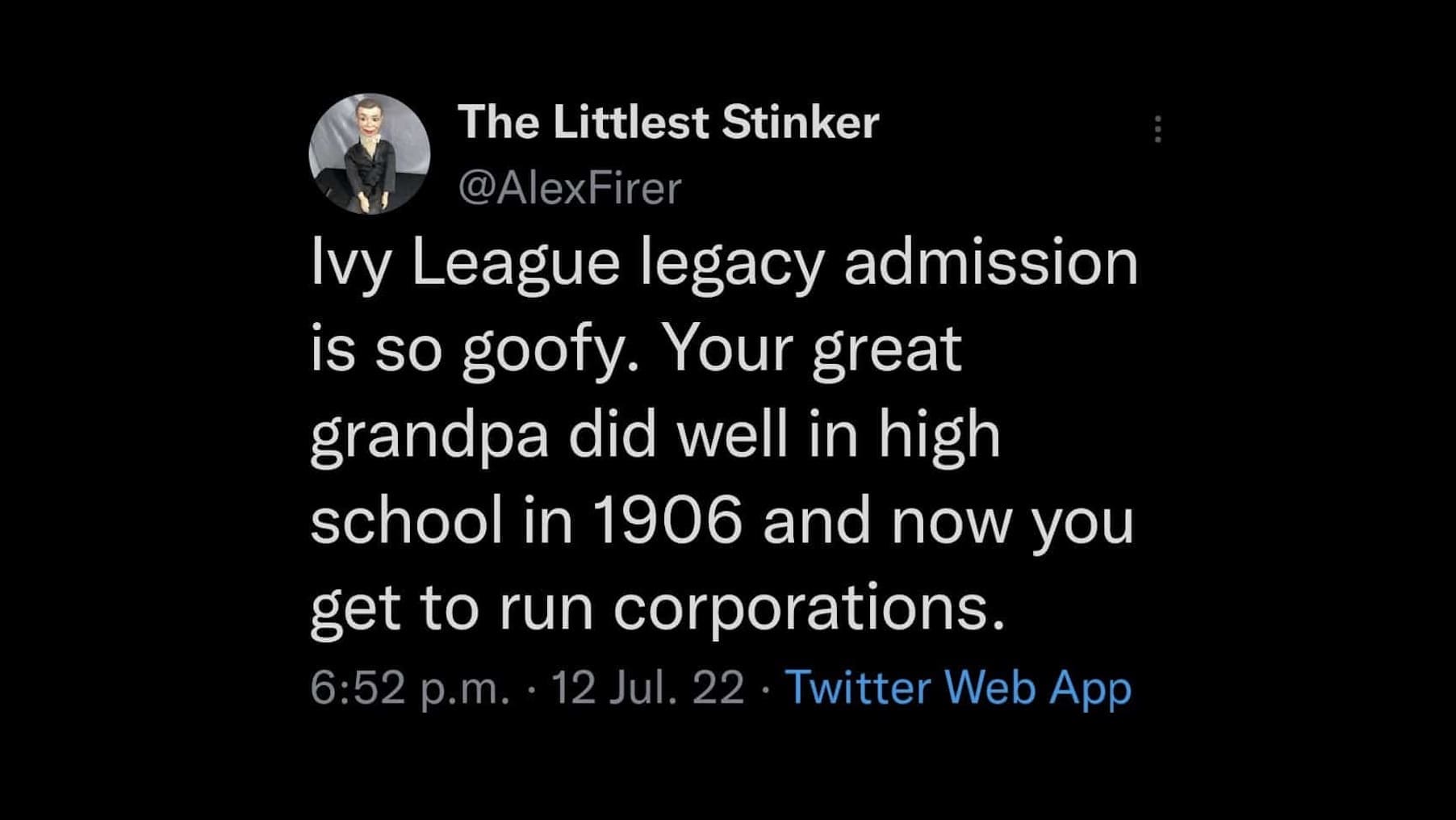Viewport: 1456px width, 820px height.
Task: Click the word "high" in the tweet
Action: pos(939,437)
